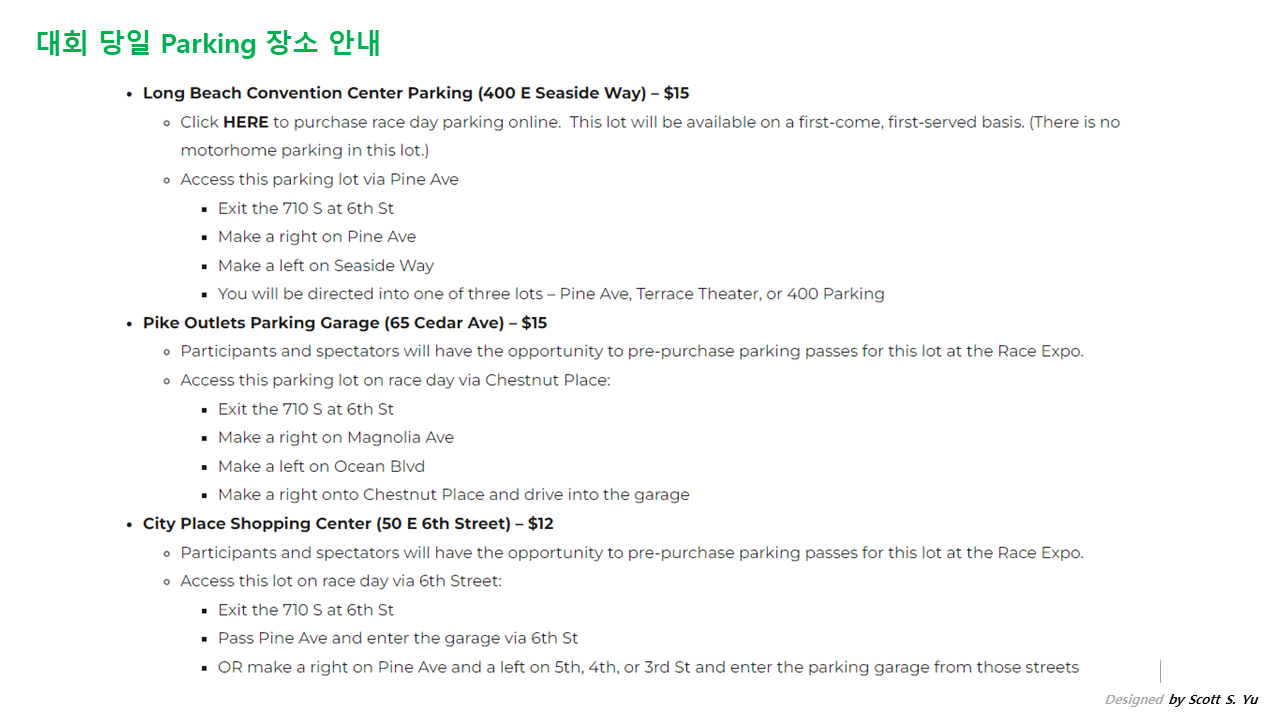Click the 'motorhome parking in this lot' text line
The image size is (1280, 720).
304,150
